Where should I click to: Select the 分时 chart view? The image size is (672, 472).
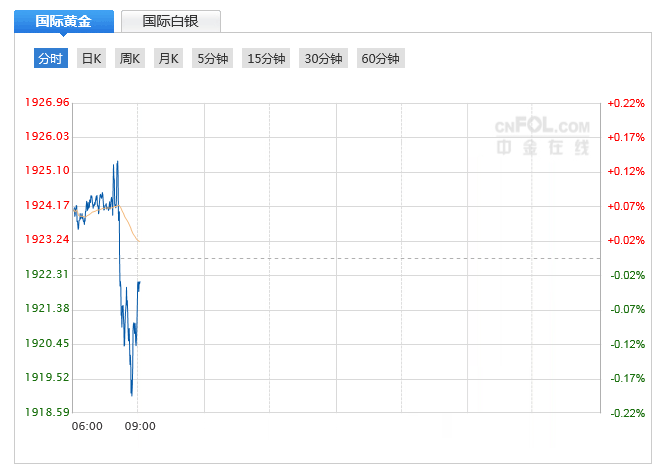[x=50, y=59]
